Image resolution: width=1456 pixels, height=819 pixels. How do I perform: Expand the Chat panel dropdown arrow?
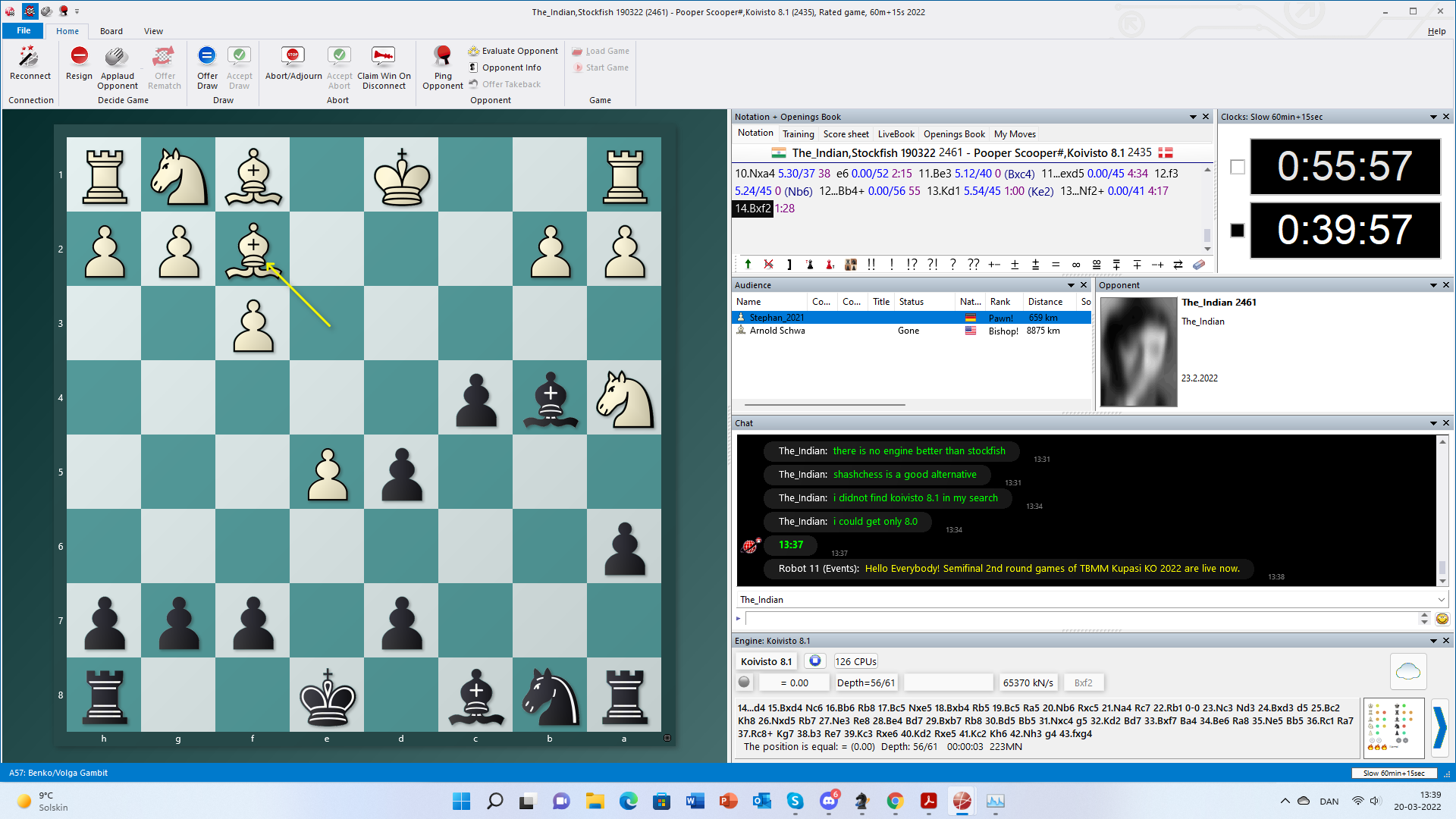[x=1433, y=423]
